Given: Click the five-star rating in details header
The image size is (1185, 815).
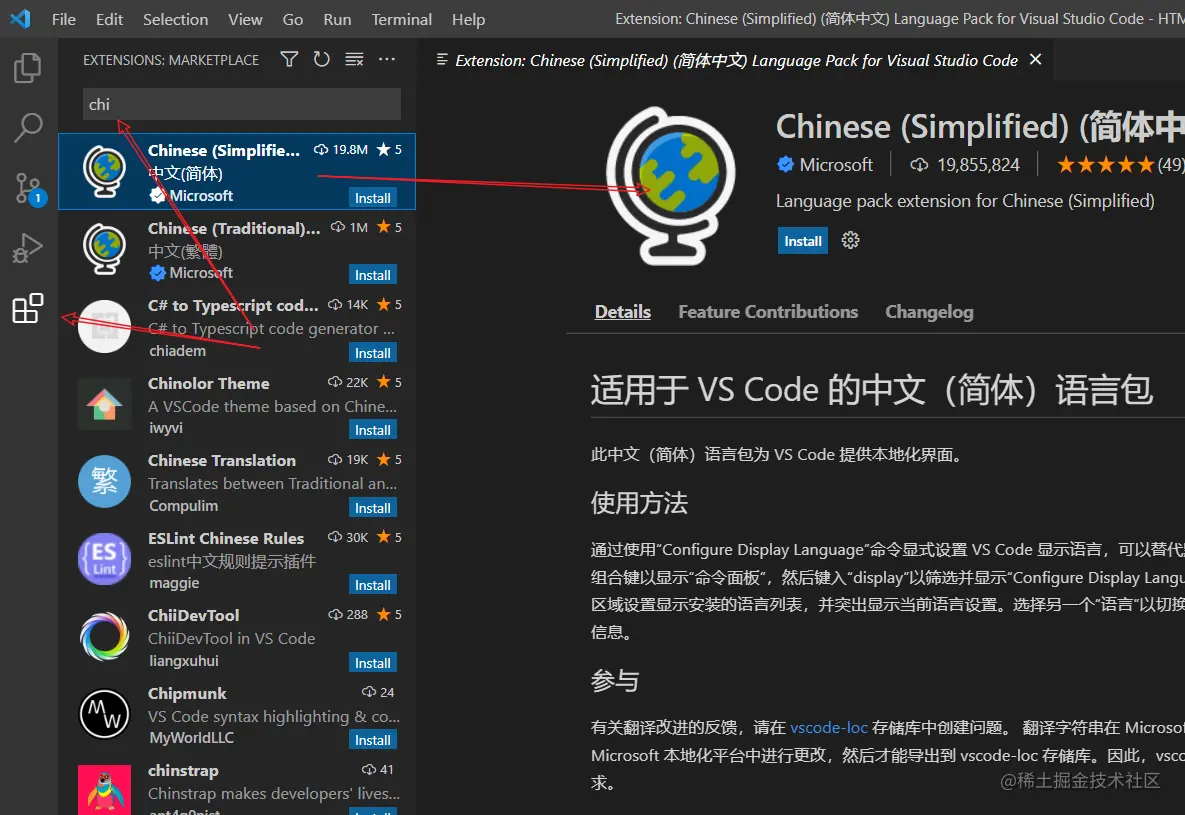Looking at the screenshot, I should point(1105,164).
